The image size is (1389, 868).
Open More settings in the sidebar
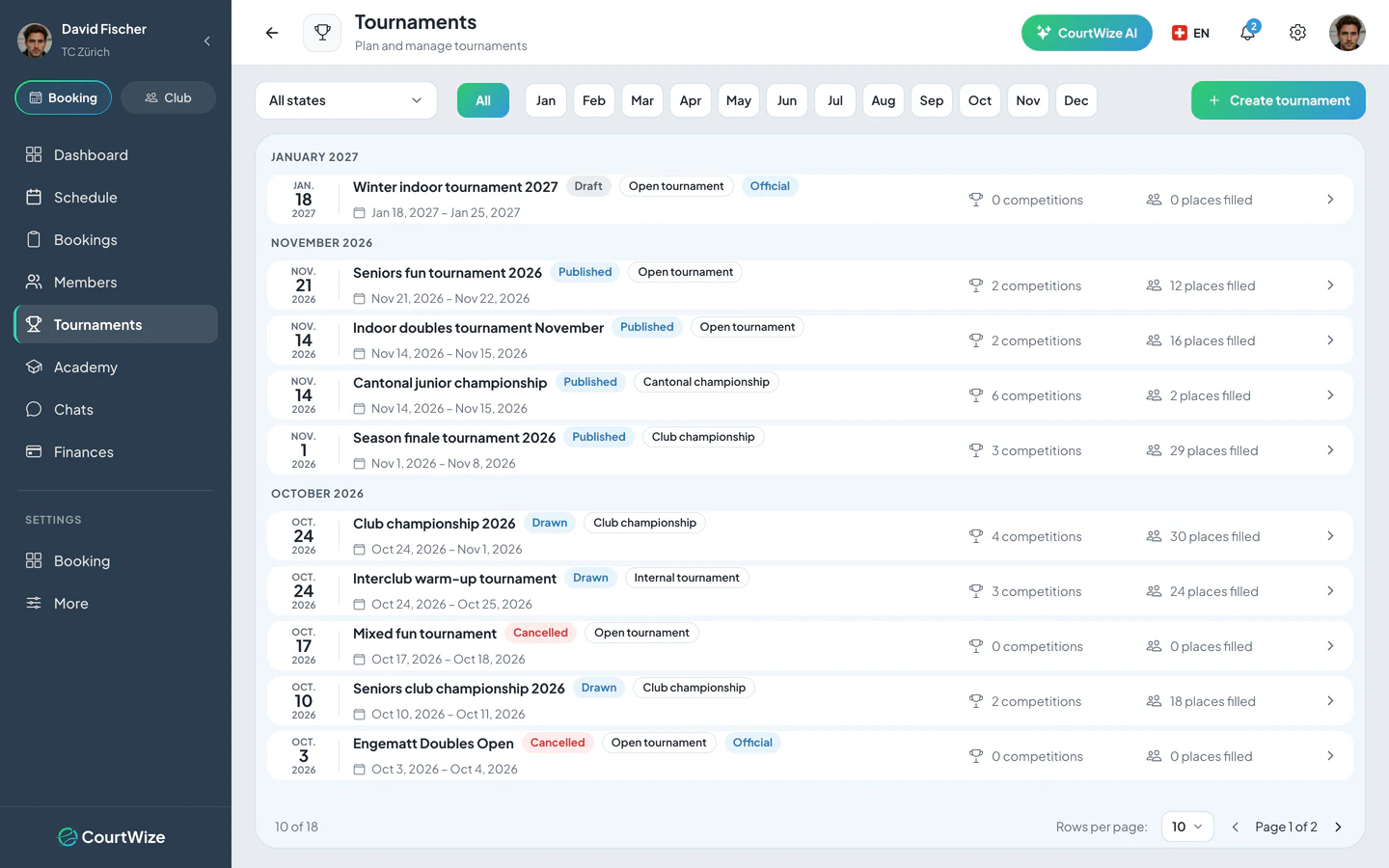point(116,604)
